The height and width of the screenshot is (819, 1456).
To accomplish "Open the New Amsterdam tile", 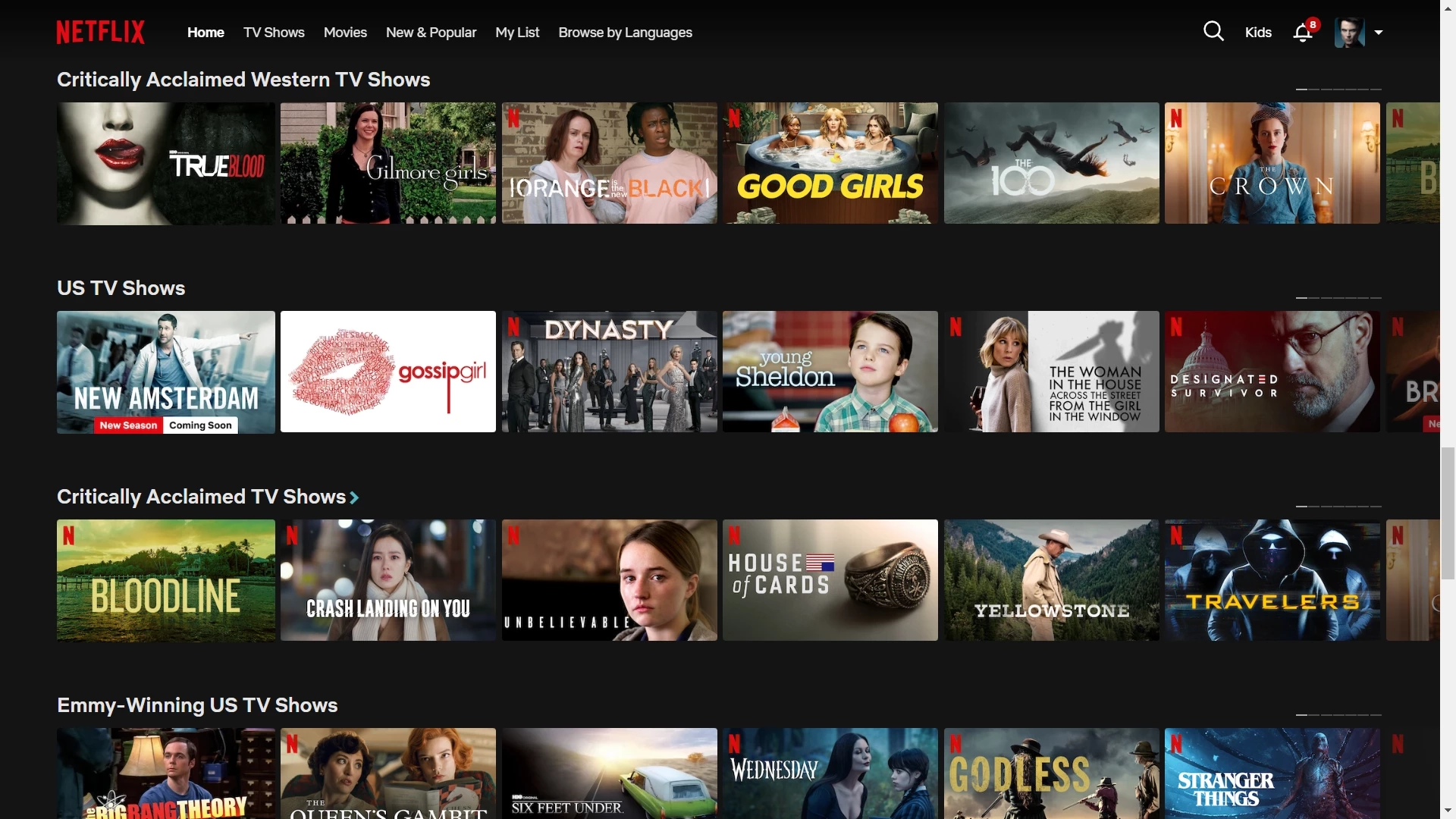I will point(166,372).
